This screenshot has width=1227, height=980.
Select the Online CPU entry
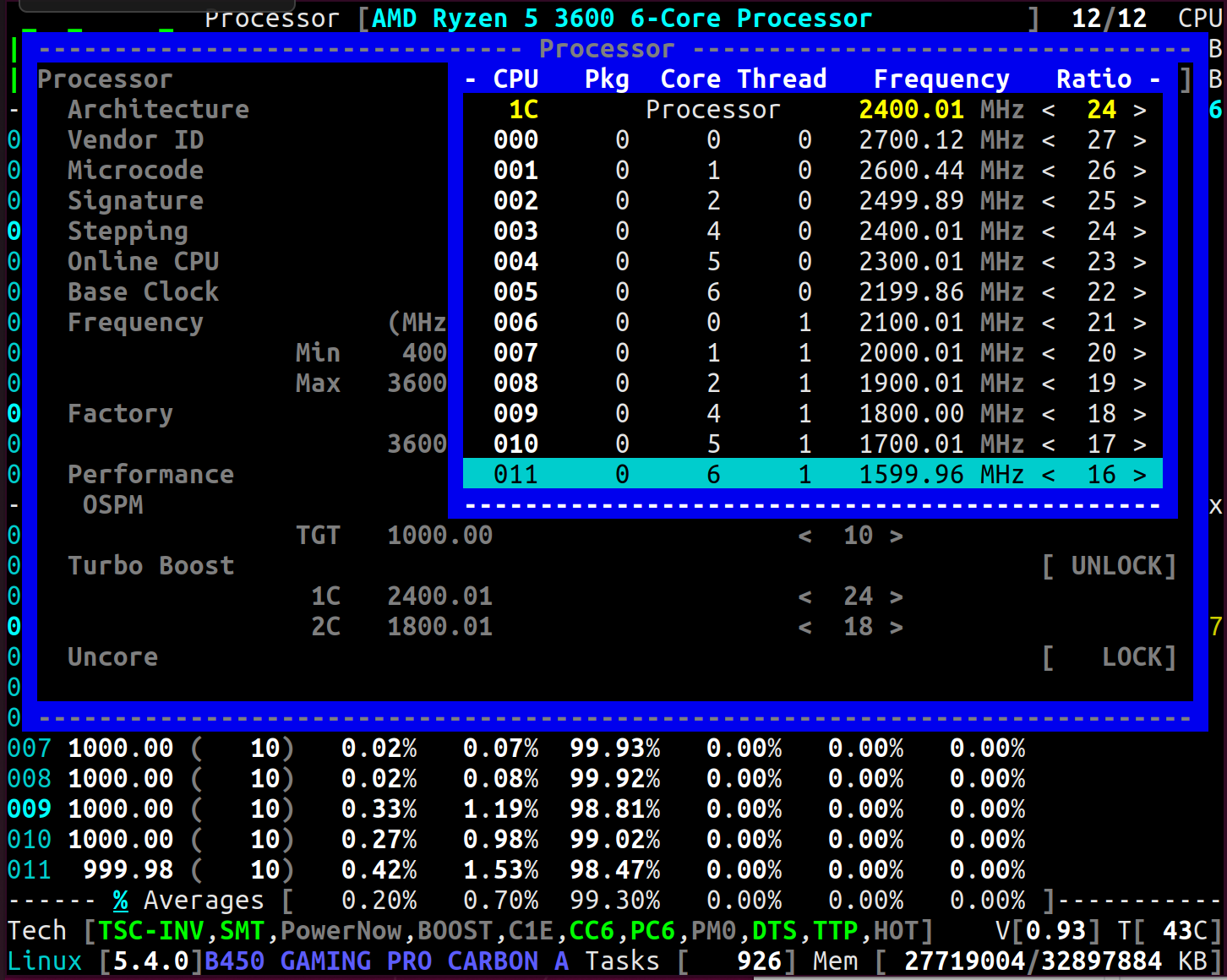coord(143,262)
